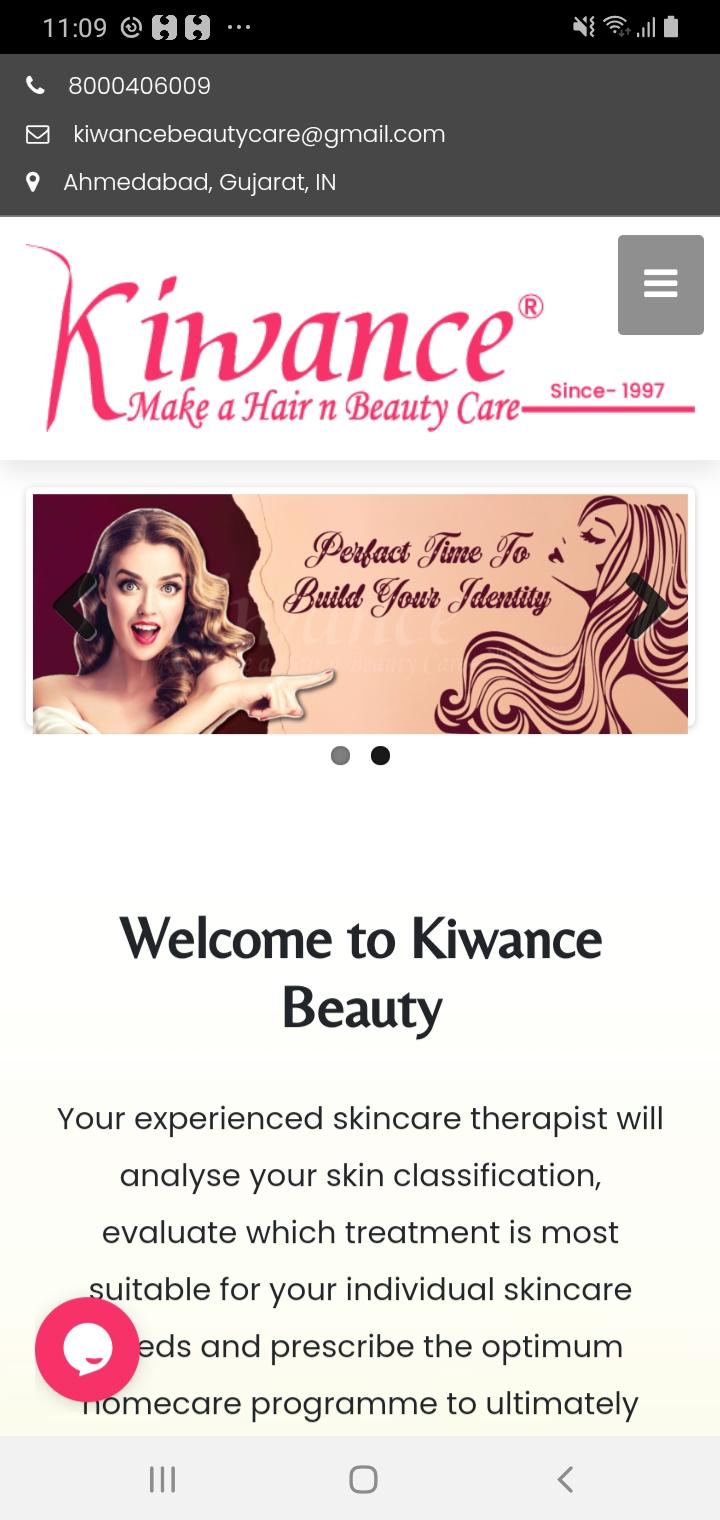720x1520 pixels.
Task: Open the hamburger navigation menu
Action: (x=660, y=285)
